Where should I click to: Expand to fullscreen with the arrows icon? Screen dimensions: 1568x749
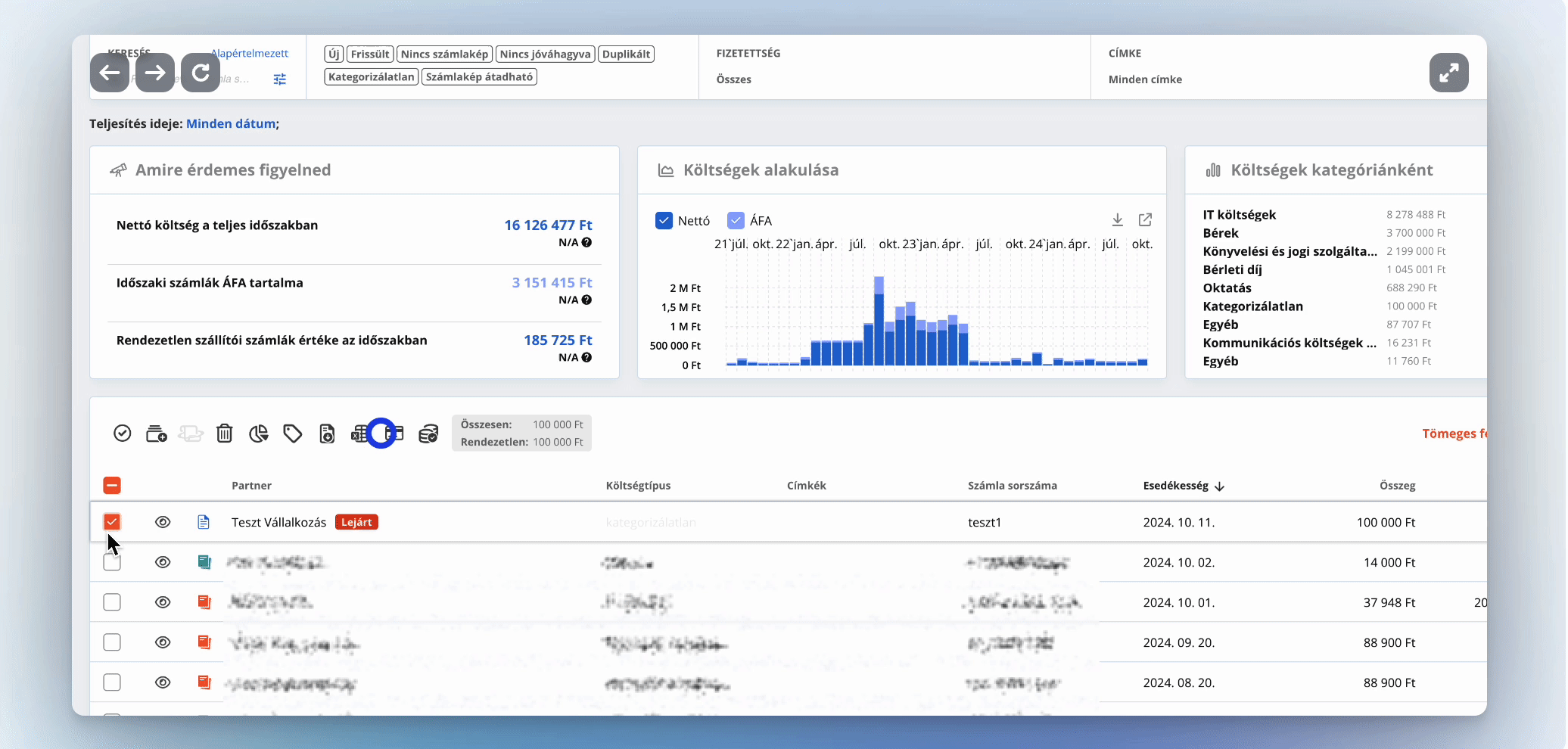pyautogui.click(x=1449, y=73)
